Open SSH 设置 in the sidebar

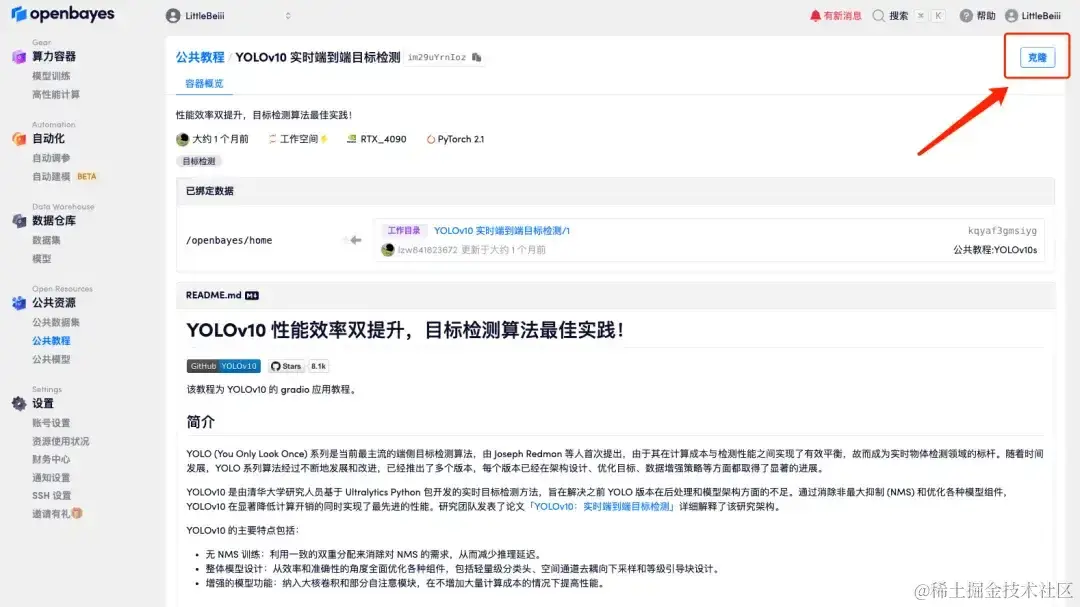pyautogui.click(x=52, y=495)
